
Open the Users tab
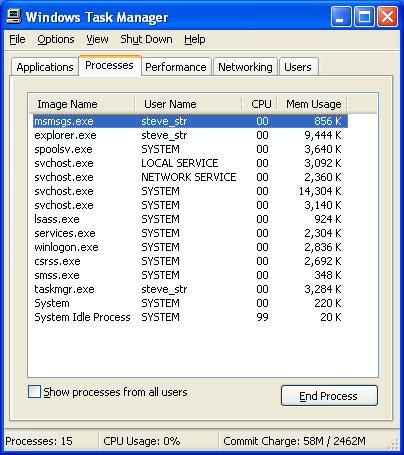point(298,67)
